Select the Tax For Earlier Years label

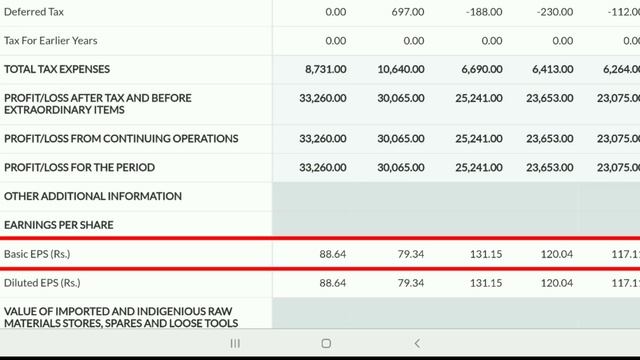pyautogui.click(x=51, y=41)
